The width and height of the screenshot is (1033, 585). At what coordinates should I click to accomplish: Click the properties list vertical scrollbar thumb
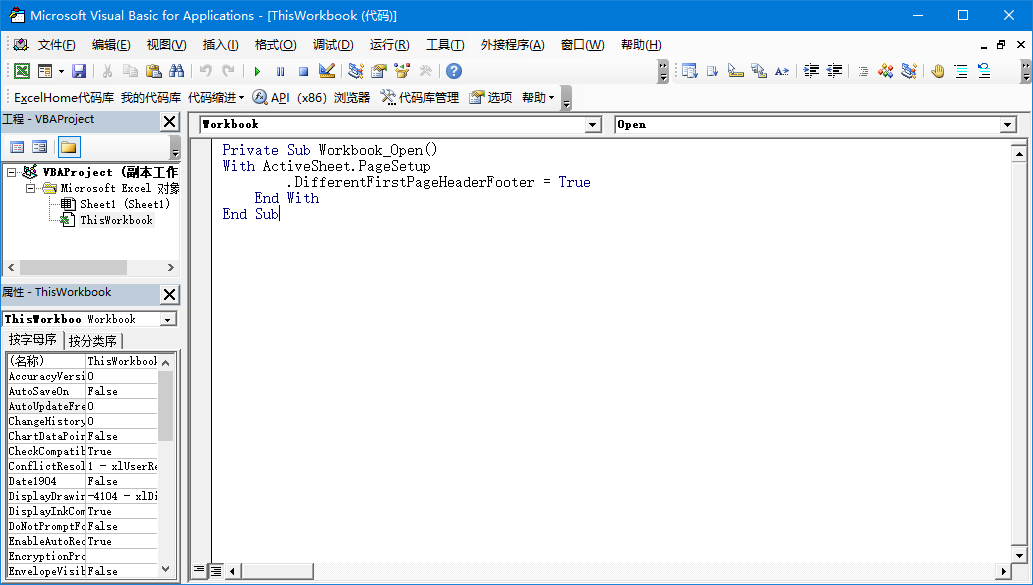click(x=165, y=405)
